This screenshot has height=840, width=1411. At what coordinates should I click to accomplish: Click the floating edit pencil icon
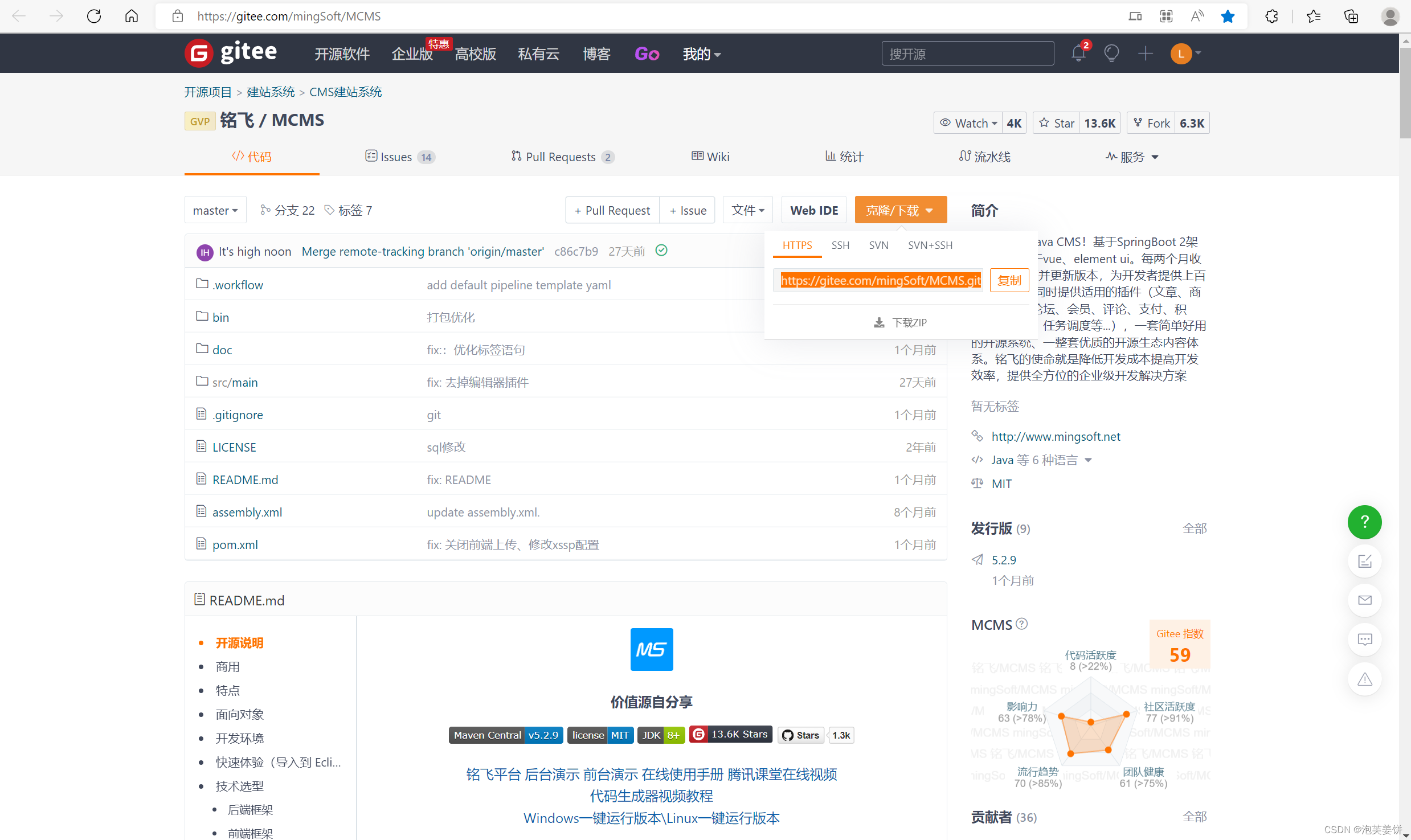click(x=1364, y=561)
